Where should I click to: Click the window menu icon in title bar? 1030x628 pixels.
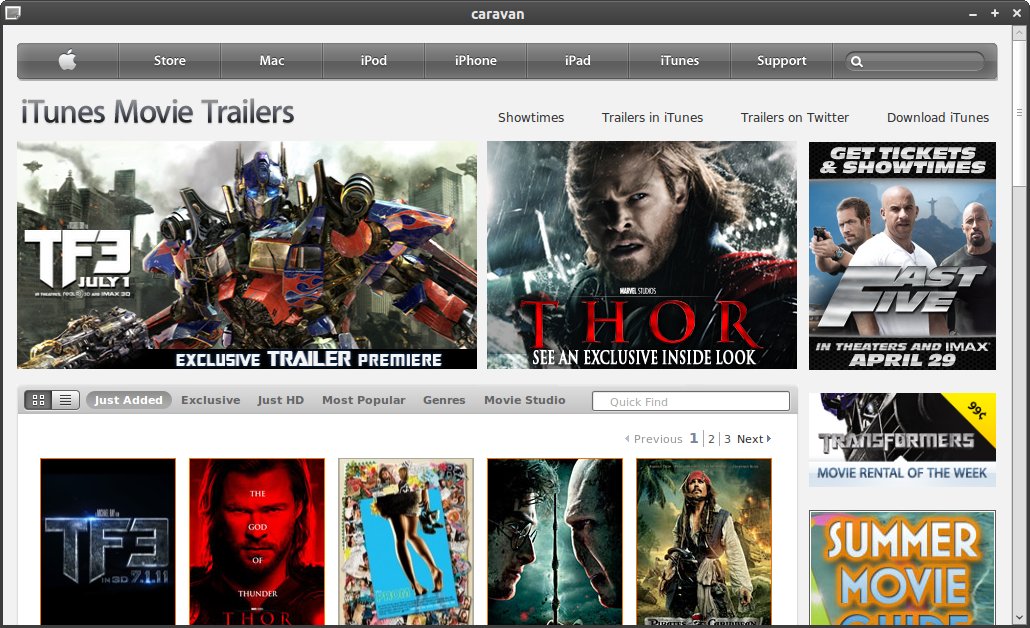pos(12,12)
